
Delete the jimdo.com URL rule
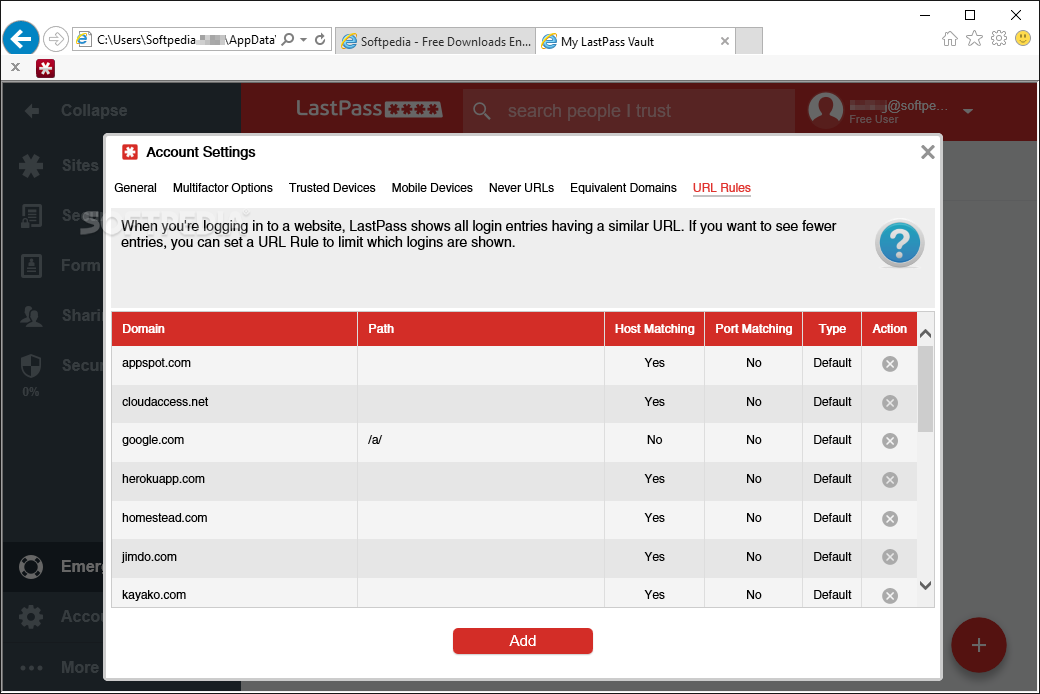click(x=889, y=557)
